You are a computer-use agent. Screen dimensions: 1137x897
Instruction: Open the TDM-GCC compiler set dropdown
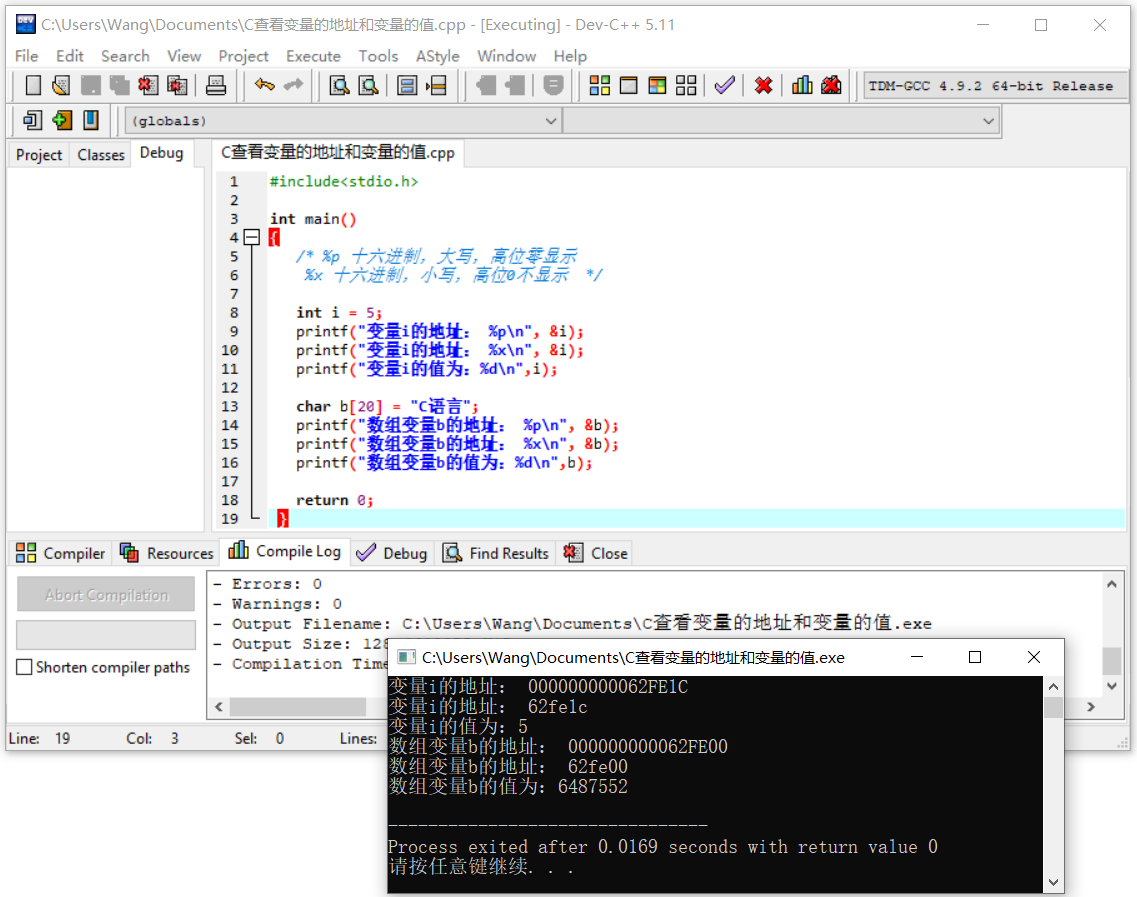[x=994, y=86]
